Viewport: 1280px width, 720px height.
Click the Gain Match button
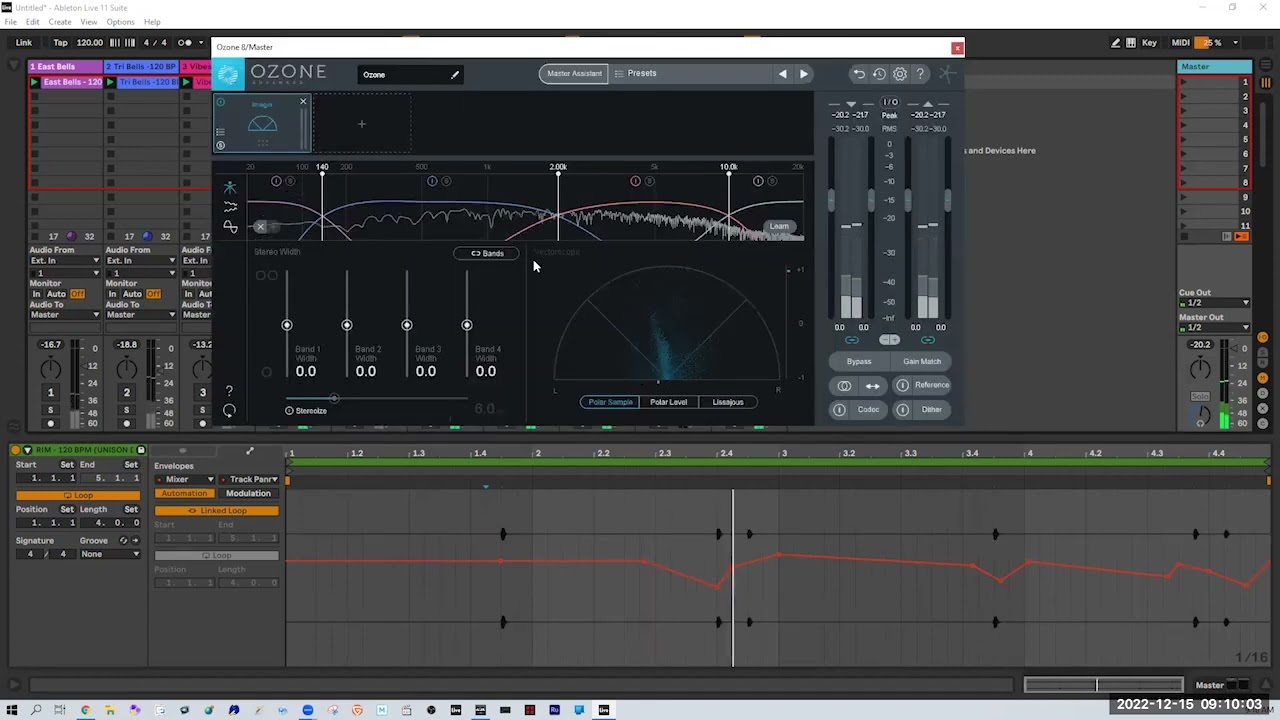click(922, 361)
